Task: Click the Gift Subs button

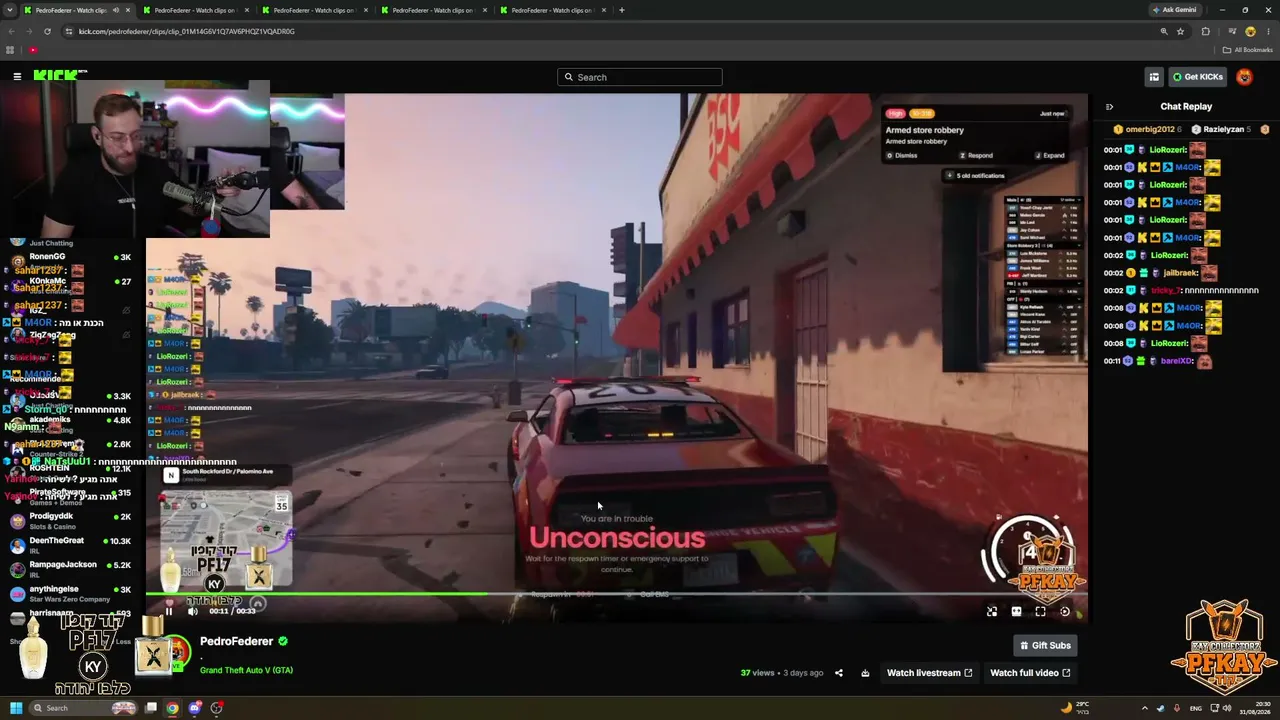Action: [1045, 645]
